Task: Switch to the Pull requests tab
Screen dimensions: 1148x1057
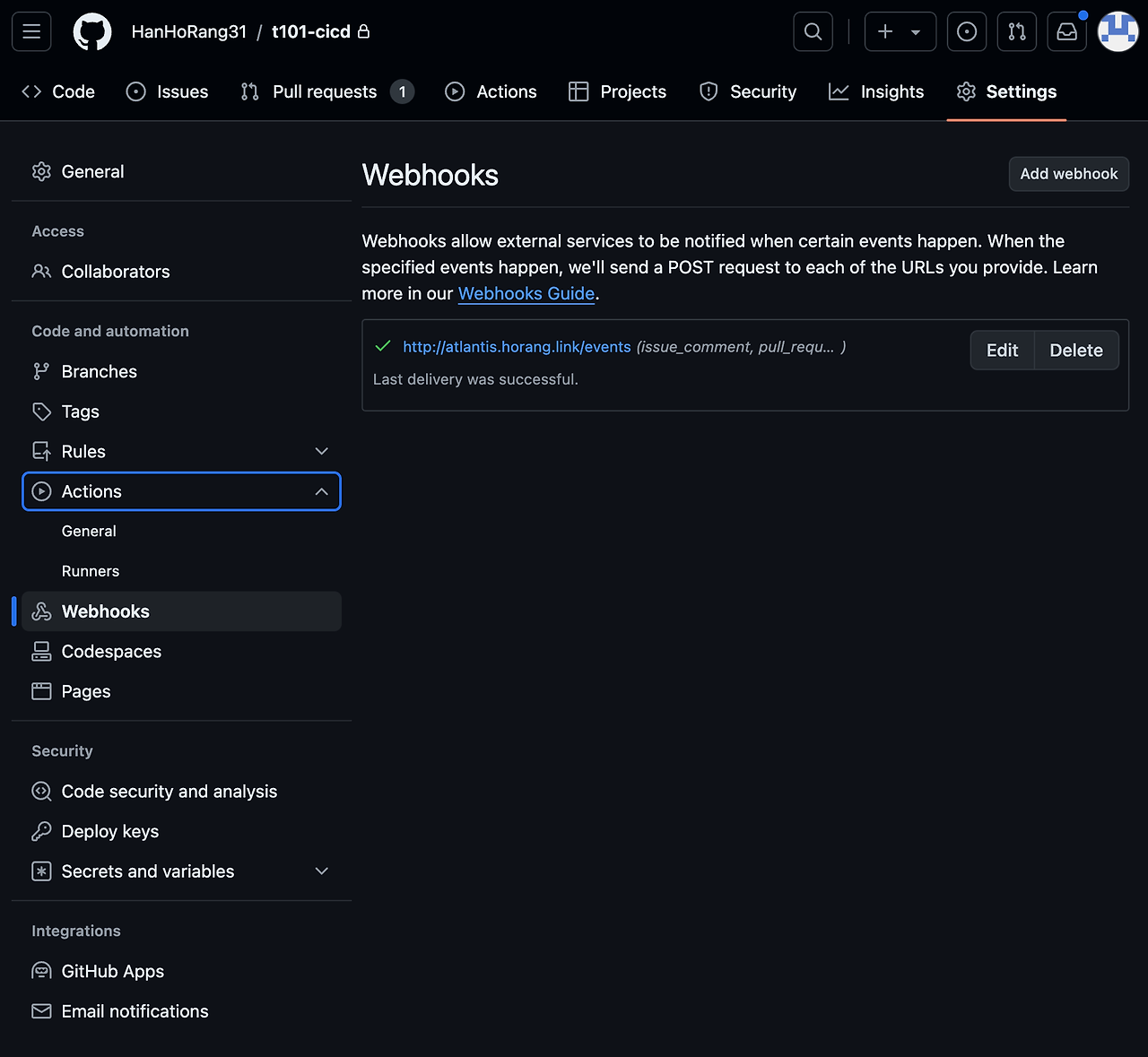Action: 327,91
